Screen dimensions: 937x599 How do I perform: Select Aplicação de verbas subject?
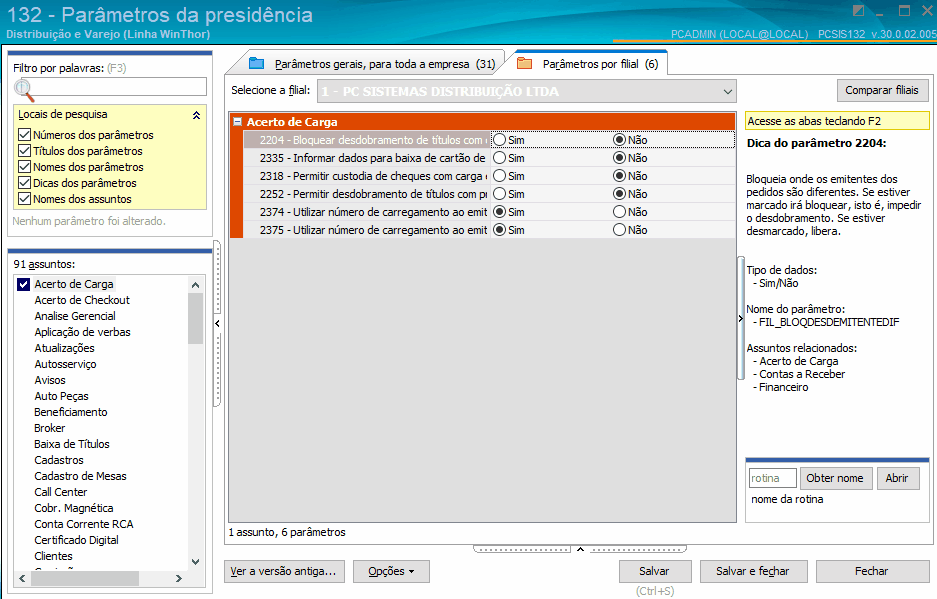(x=82, y=332)
